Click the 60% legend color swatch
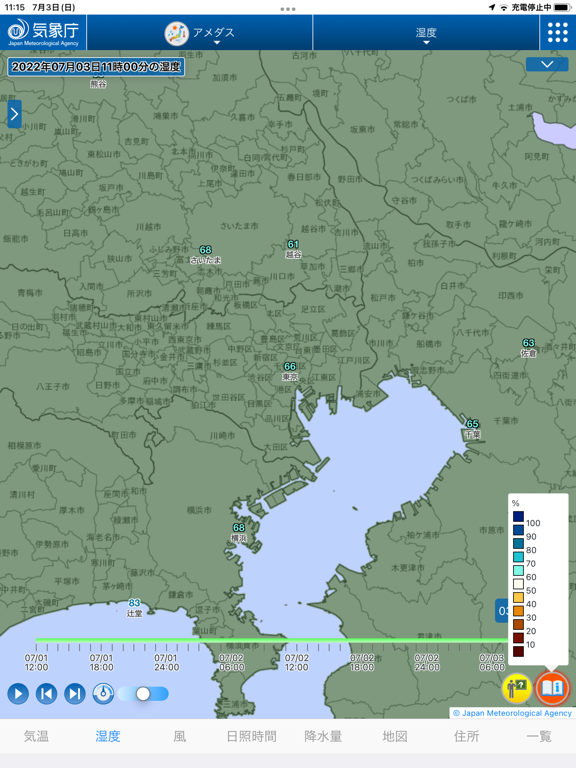The height and width of the screenshot is (768, 576). [x=518, y=570]
